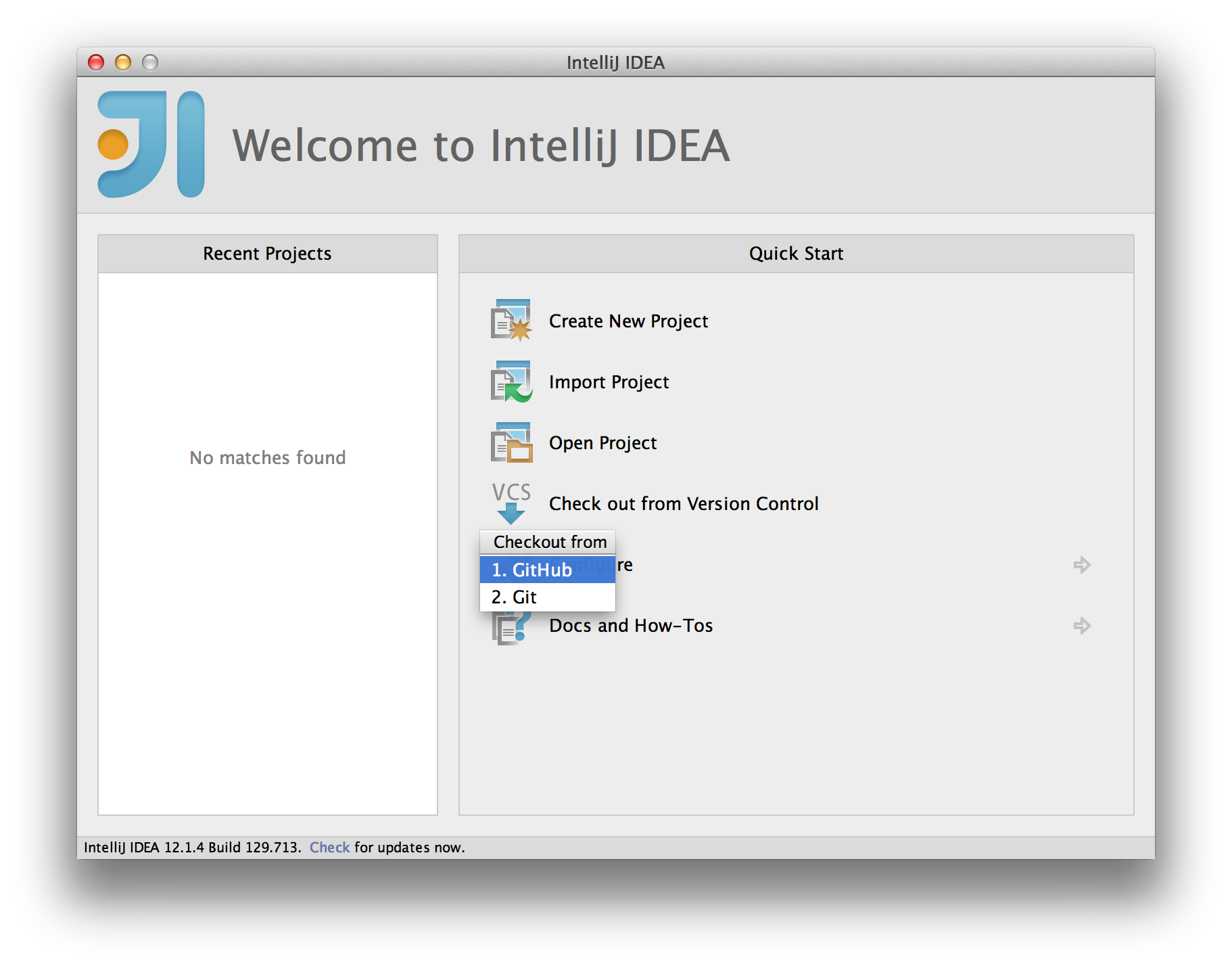Click Check out from Version Control
Viewport: 1232px width, 966px height.
[x=684, y=503]
